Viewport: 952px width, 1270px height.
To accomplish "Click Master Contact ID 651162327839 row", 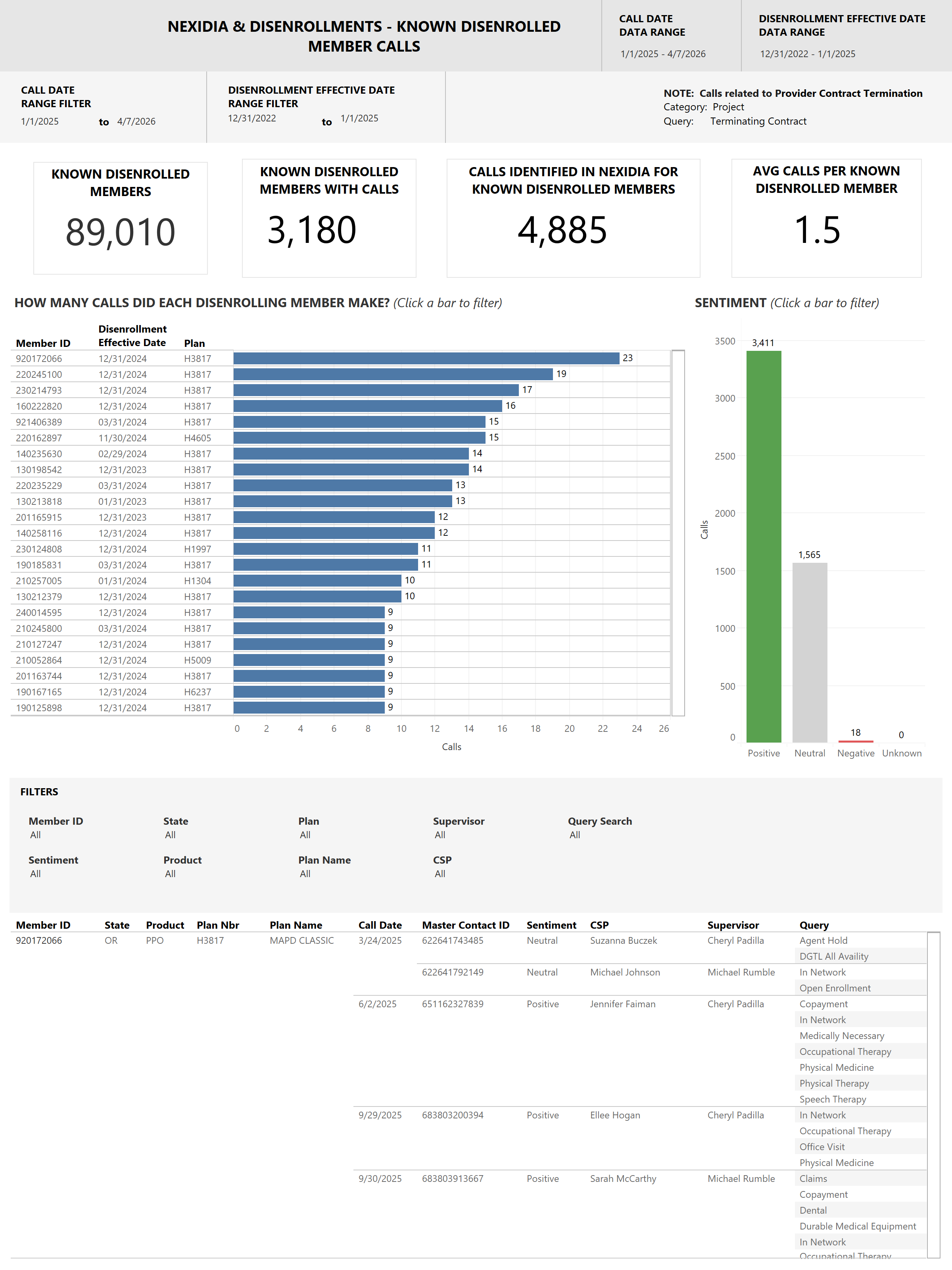I will pos(452,1004).
